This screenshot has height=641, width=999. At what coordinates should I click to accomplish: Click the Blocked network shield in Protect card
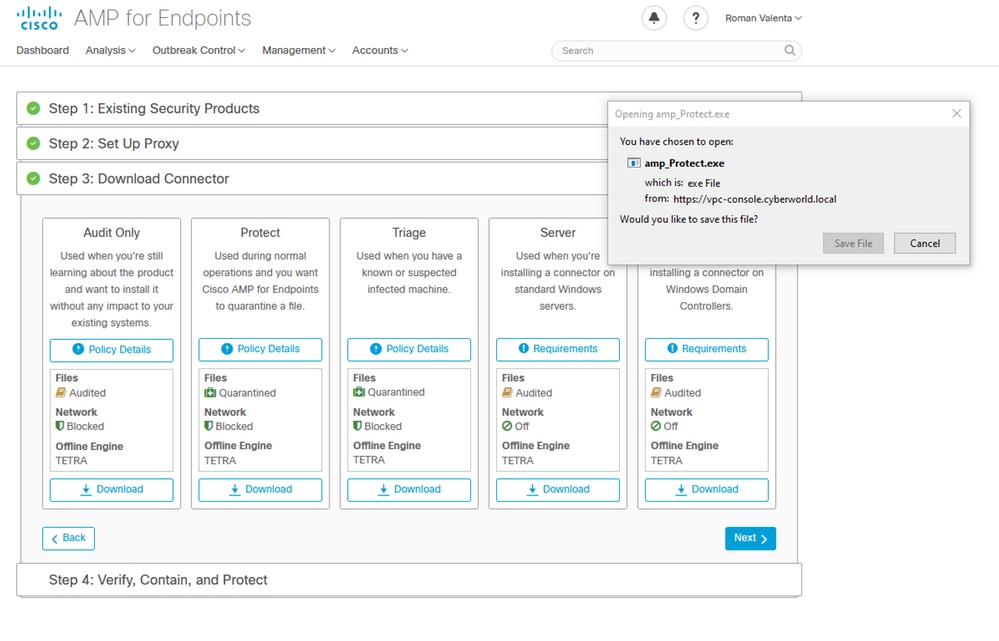point(208,426)
